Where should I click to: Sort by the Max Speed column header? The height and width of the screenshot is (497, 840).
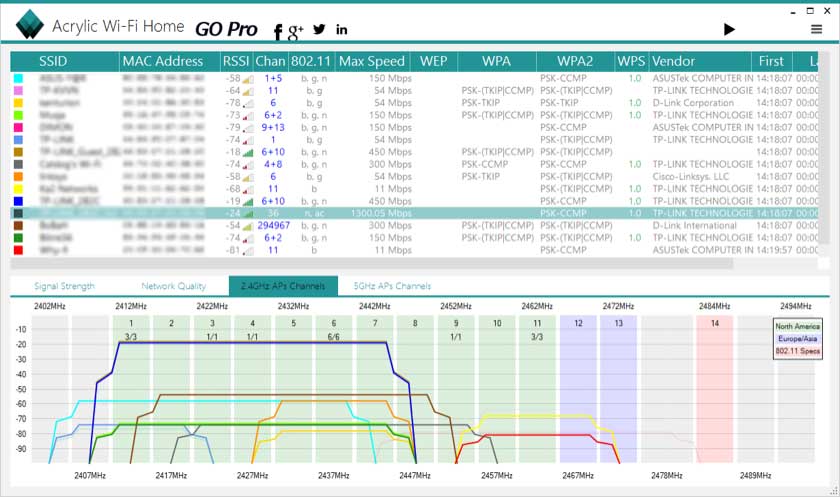click(x=371, y=61)
